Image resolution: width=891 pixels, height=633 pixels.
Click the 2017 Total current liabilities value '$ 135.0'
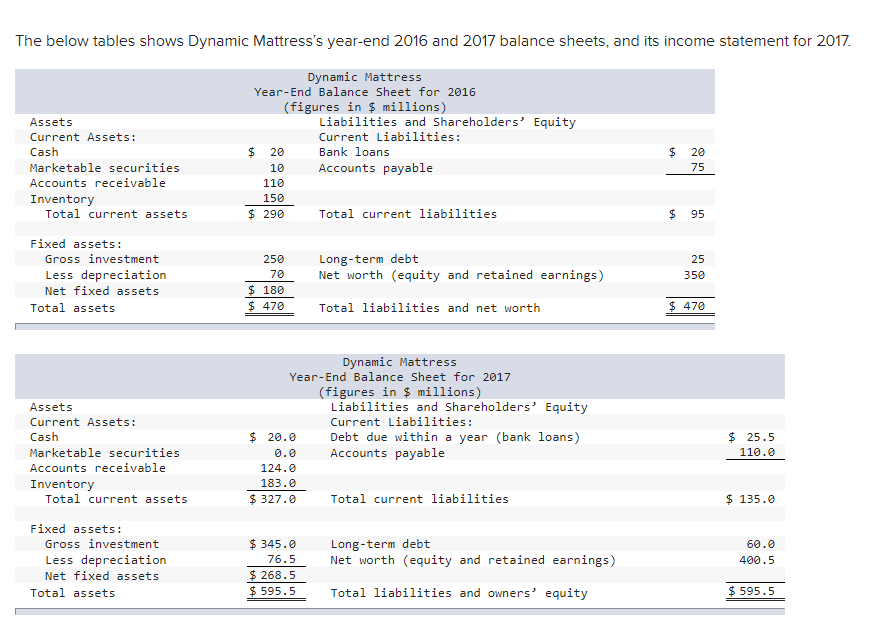[x=750, y=499]
